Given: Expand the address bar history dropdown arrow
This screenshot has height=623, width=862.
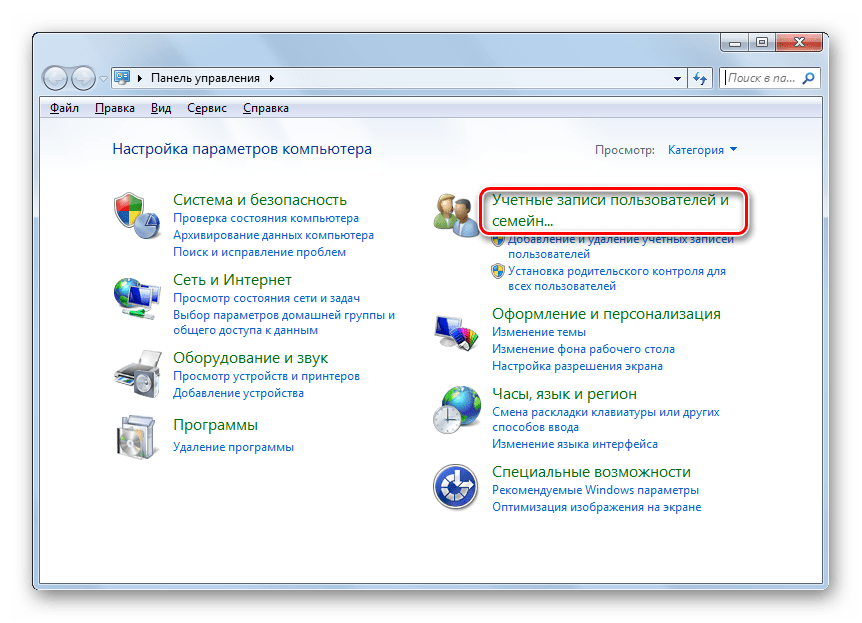Looking at the screenshot, I should [x=677, y=79].
